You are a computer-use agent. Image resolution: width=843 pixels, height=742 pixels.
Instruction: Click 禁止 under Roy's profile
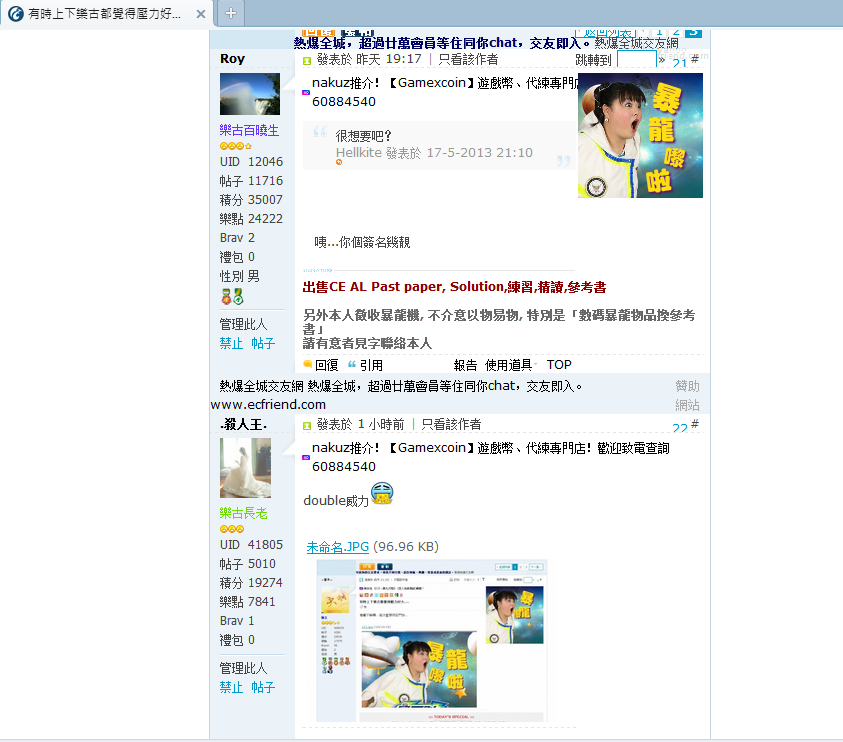pyautogui.click(x=231, y=343)
